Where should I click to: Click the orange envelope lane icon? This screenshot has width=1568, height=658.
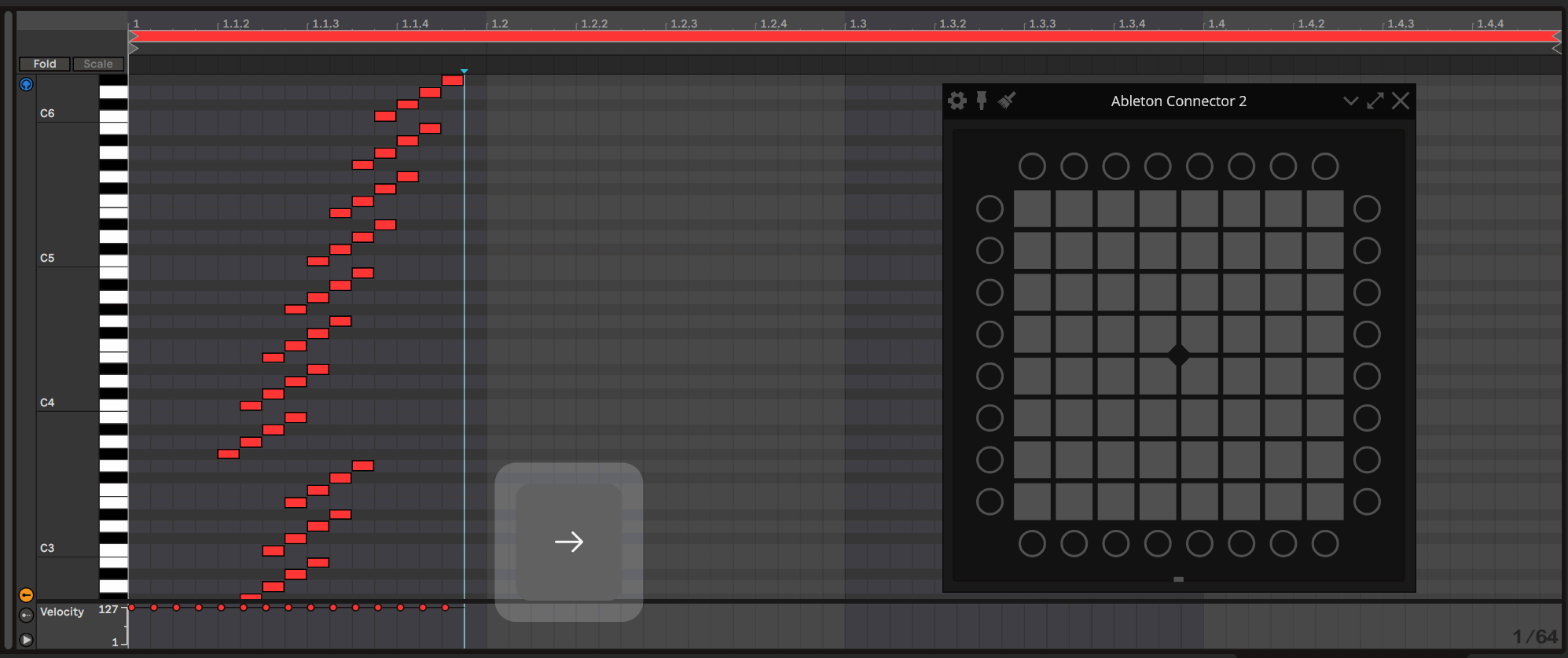(26, 595)
